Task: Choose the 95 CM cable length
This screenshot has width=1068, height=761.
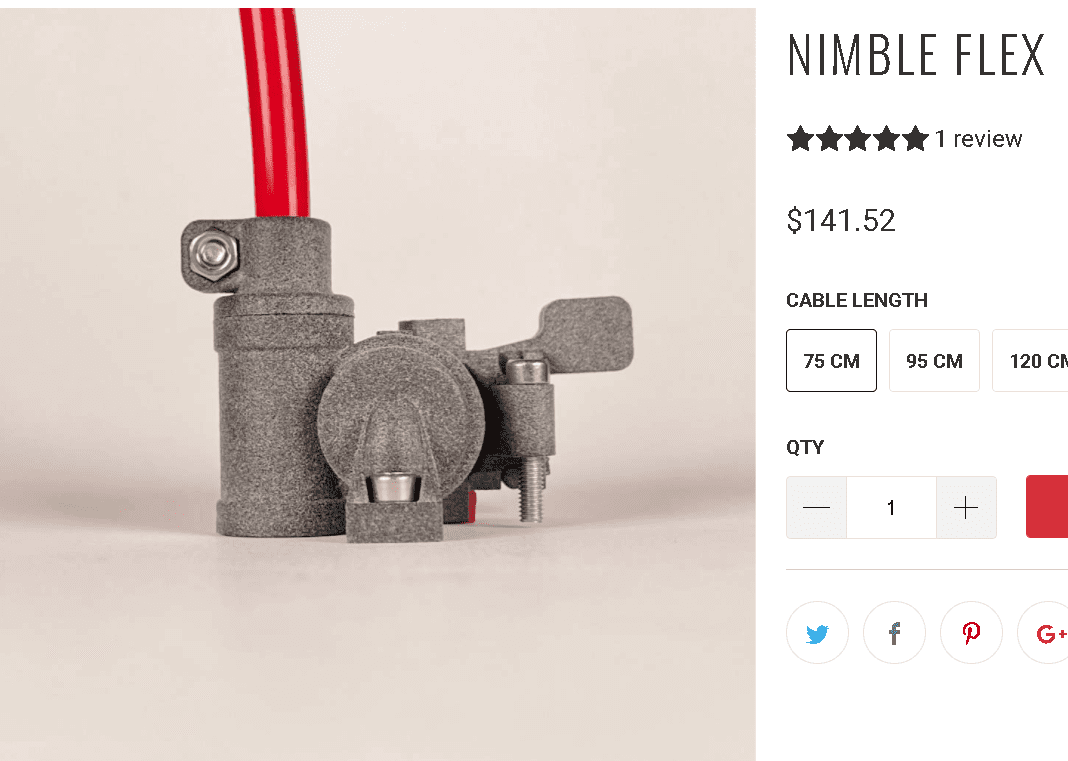Action: pos(934,360)
